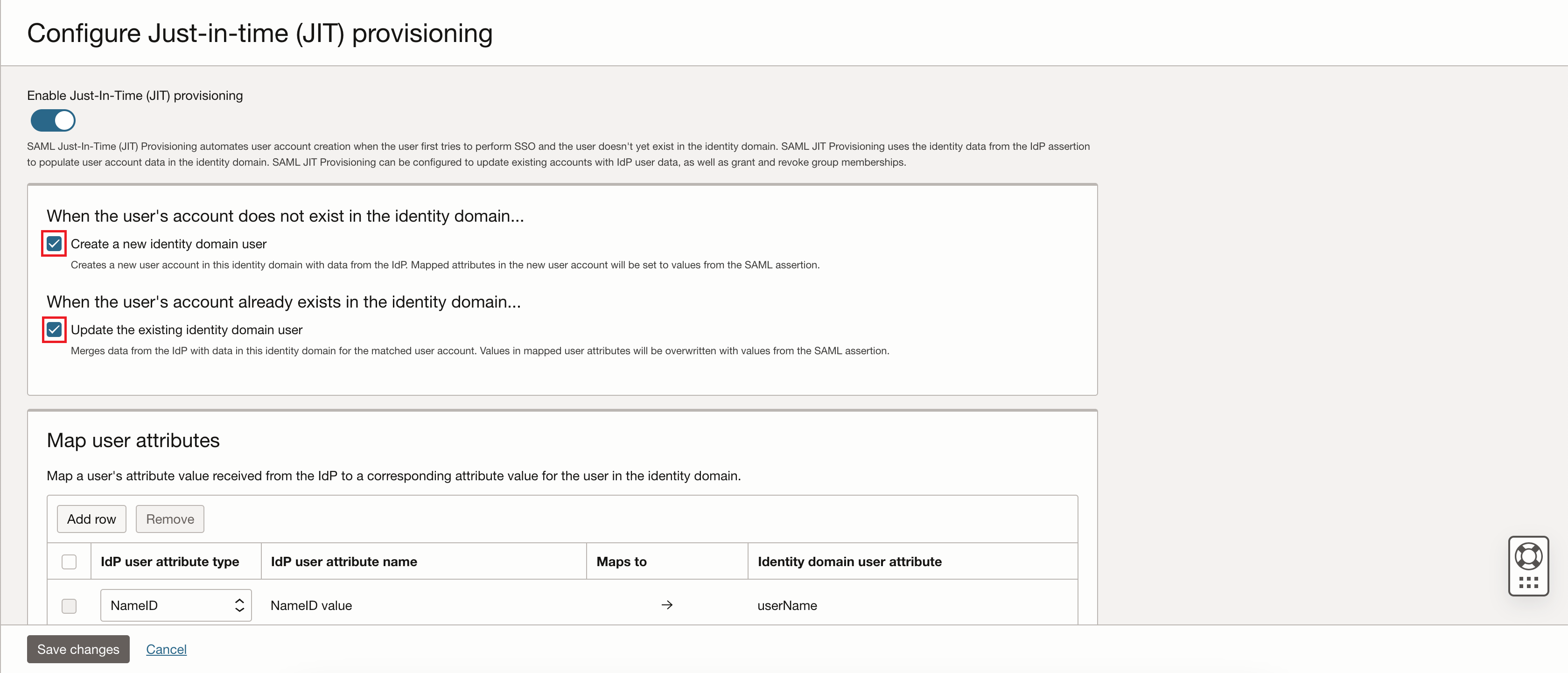Click the IdP user attribute name column header

344,561
